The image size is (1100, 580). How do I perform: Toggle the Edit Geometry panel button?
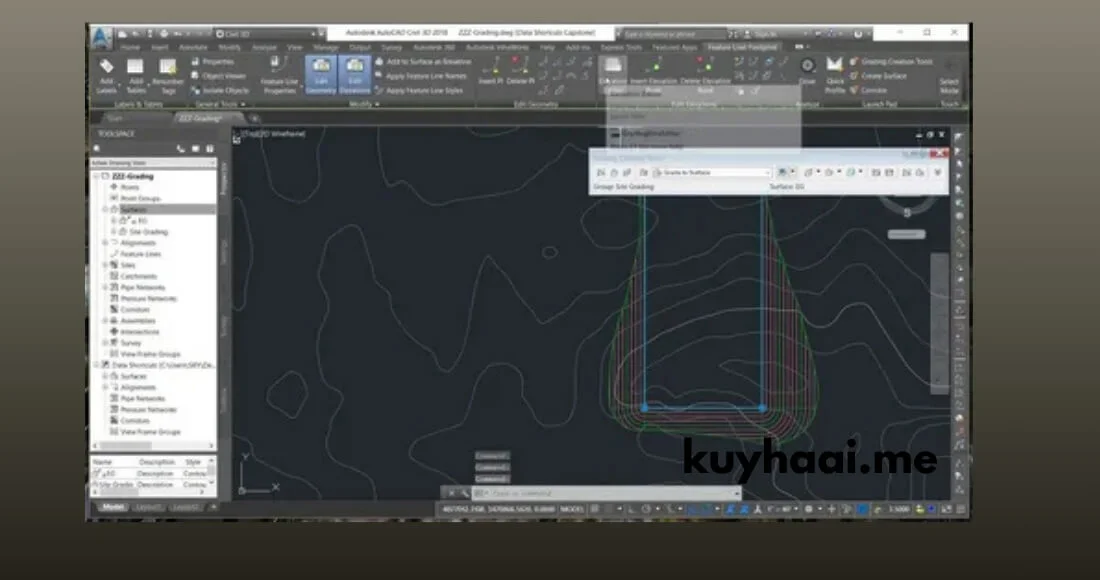pyautogui.click(x=321, y=76)
